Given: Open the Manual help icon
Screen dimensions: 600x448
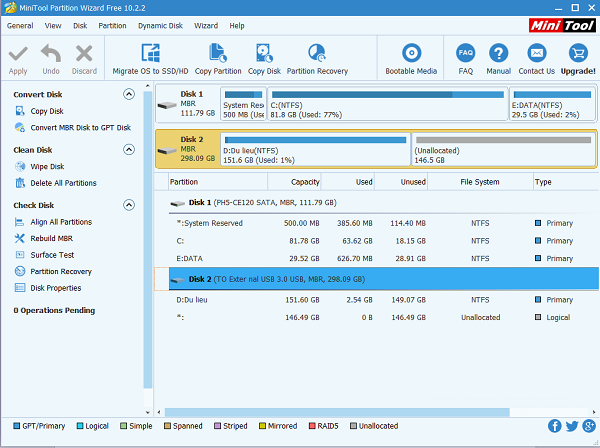Looking at the screenshot, I should click(x=498, y=53).
